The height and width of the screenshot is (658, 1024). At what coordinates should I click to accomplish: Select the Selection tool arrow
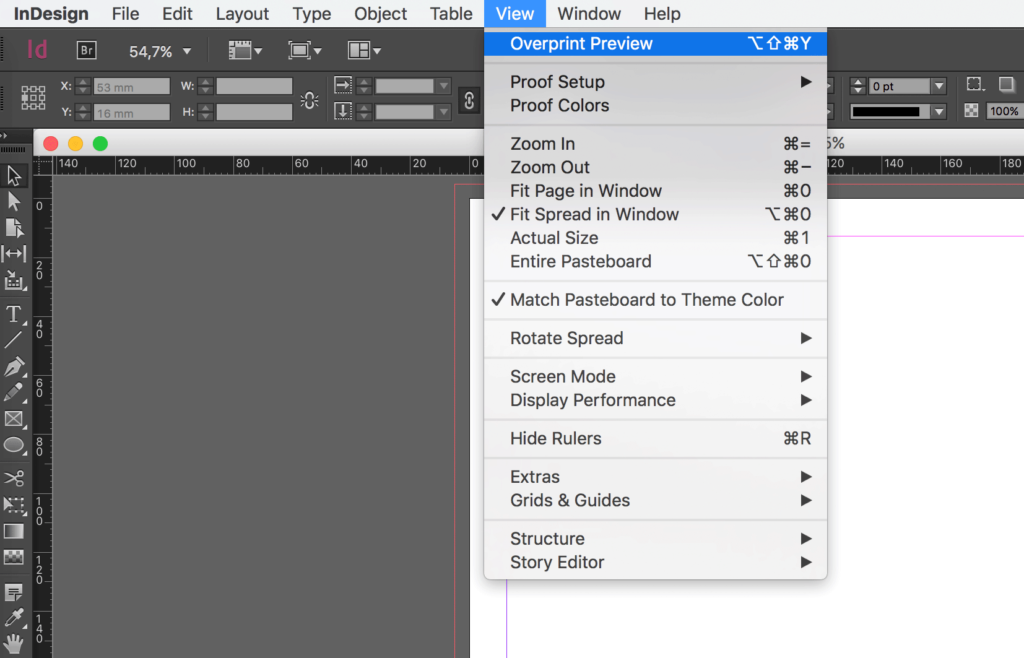(14, 175)
